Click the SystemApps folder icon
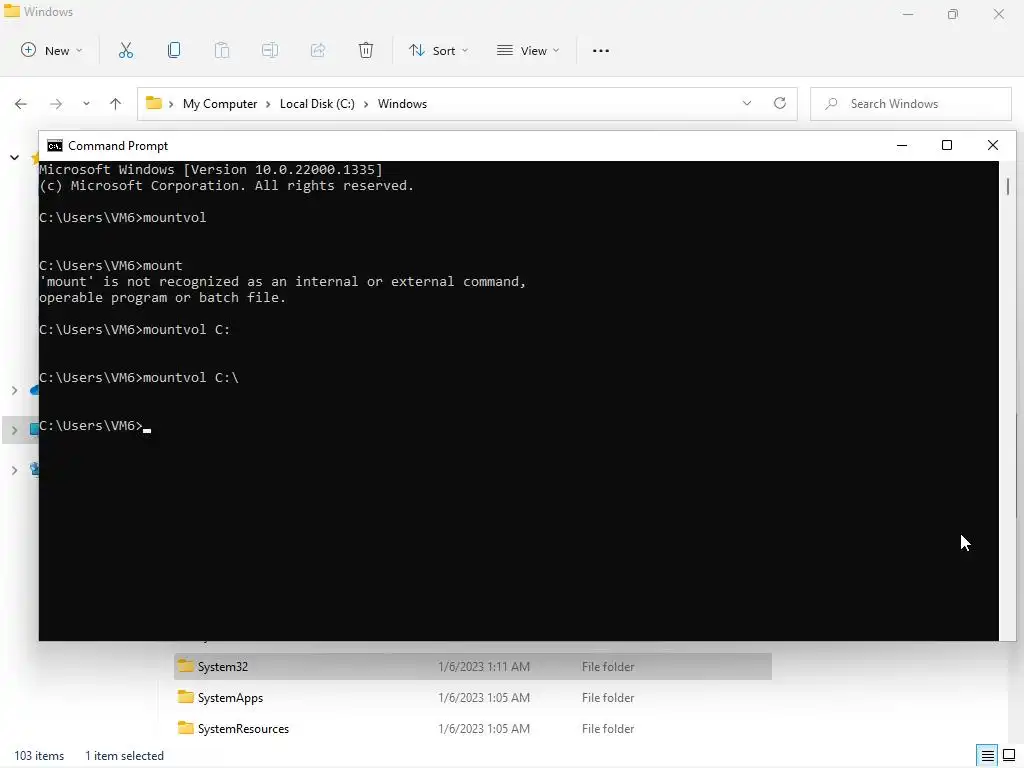This screenshot has height=768, width=1024. tap(185, 697)
